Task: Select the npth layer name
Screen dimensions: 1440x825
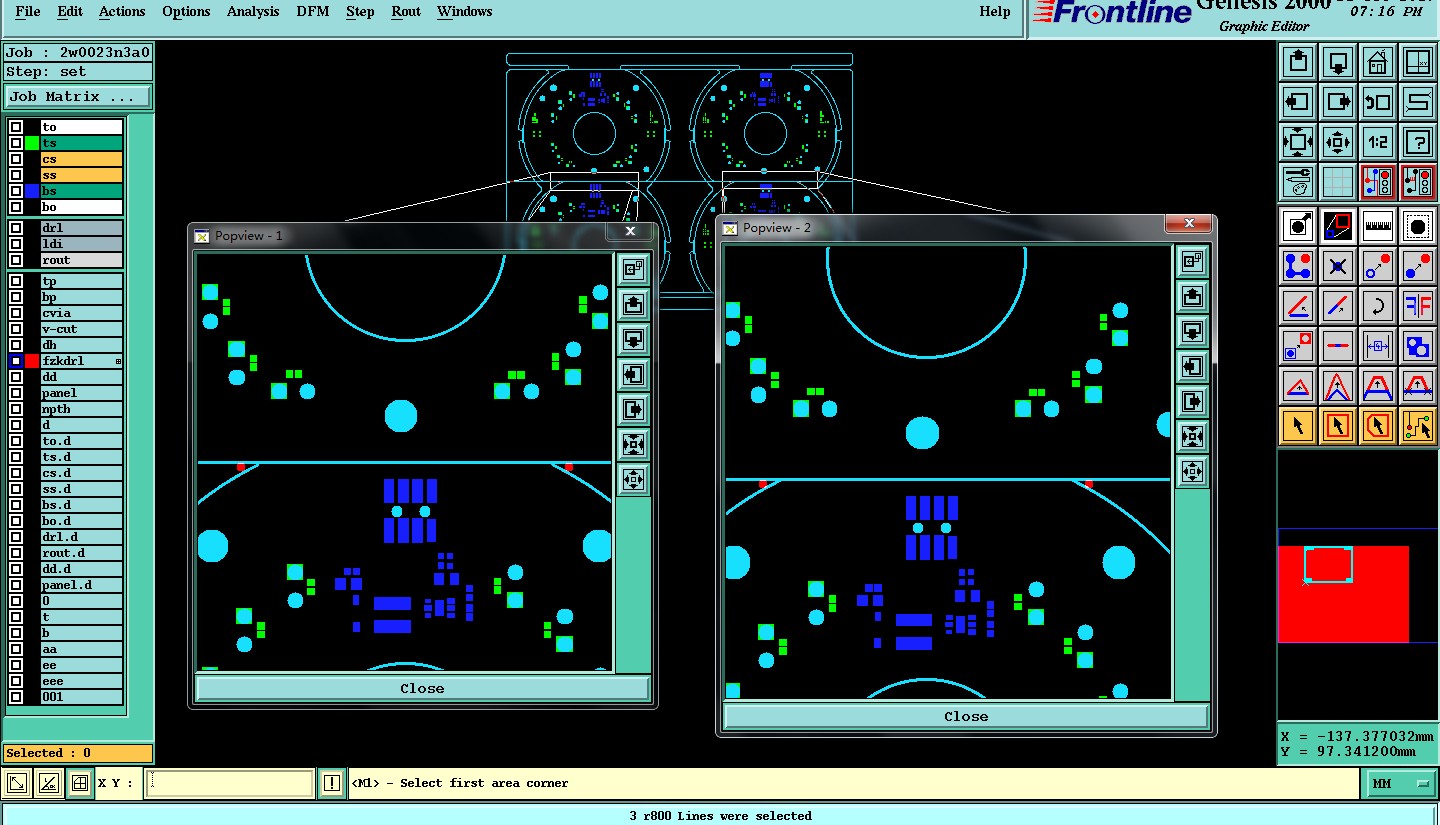Action: tap(81, 409)
